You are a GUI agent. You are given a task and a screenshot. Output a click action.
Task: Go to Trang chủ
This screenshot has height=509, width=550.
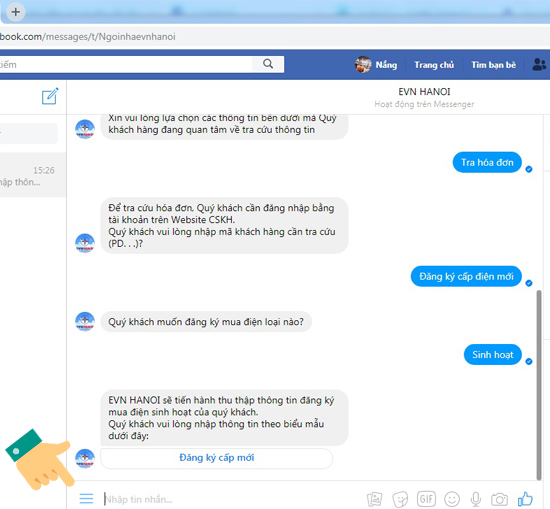pyautogui.click(x=434, y=65)
